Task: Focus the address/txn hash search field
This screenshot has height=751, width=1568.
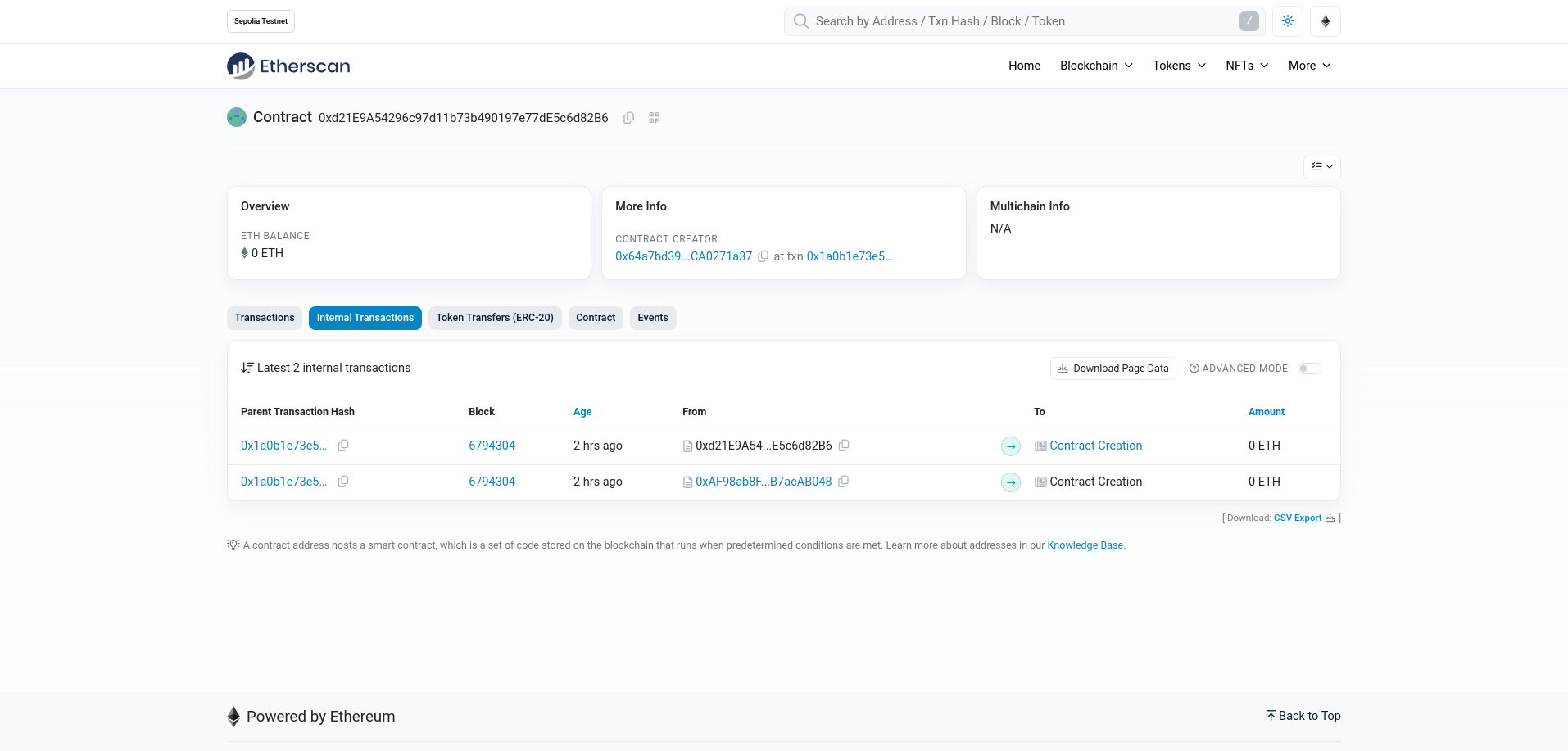Action: click(x=1024, y=21)
